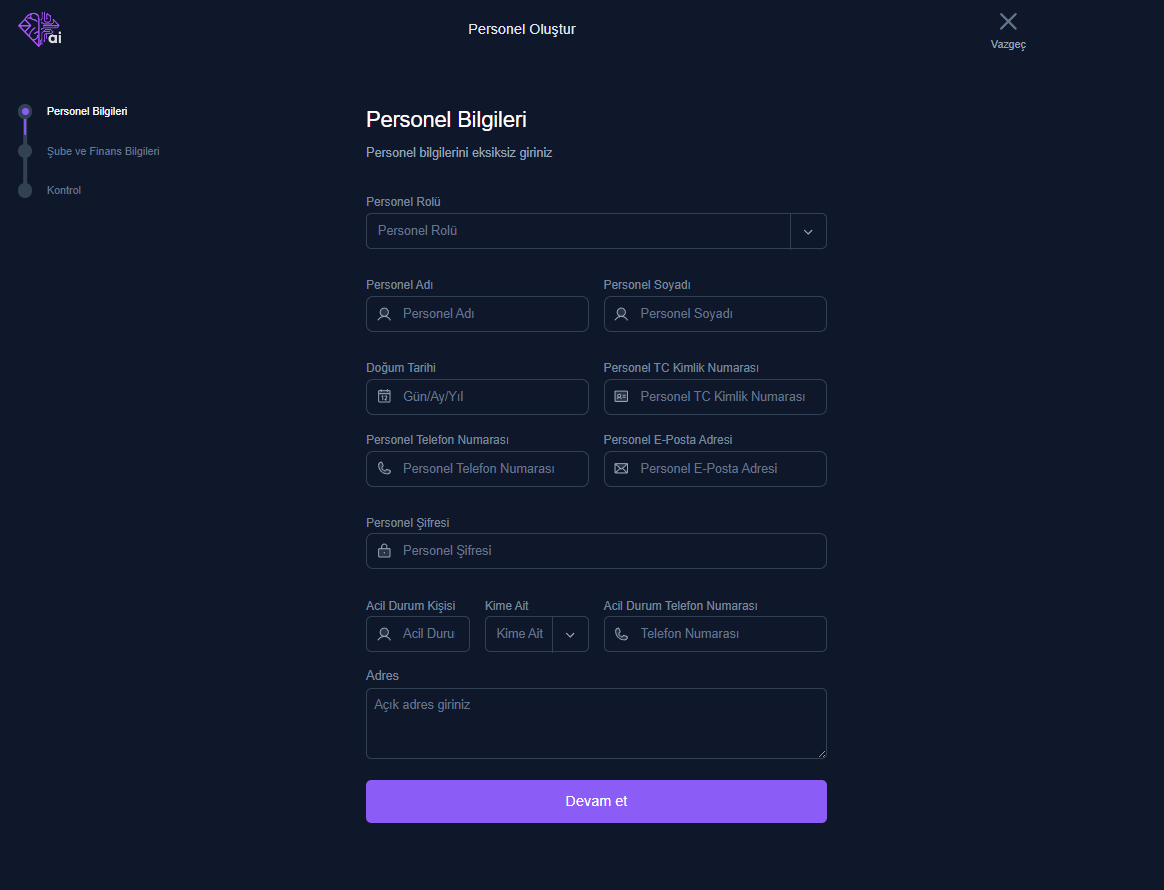
Task: Focus the Adres text area
Action: point(596,724)
